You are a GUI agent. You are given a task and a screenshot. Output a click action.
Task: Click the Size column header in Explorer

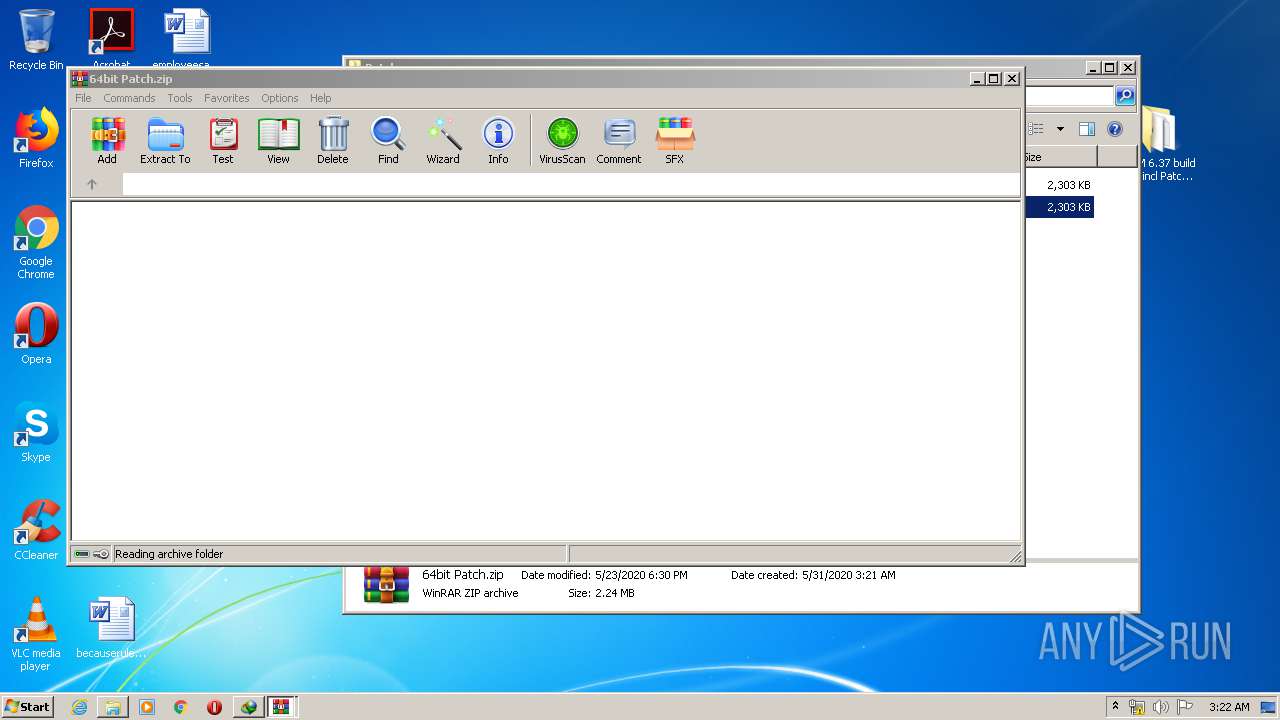pos(1060,157)
